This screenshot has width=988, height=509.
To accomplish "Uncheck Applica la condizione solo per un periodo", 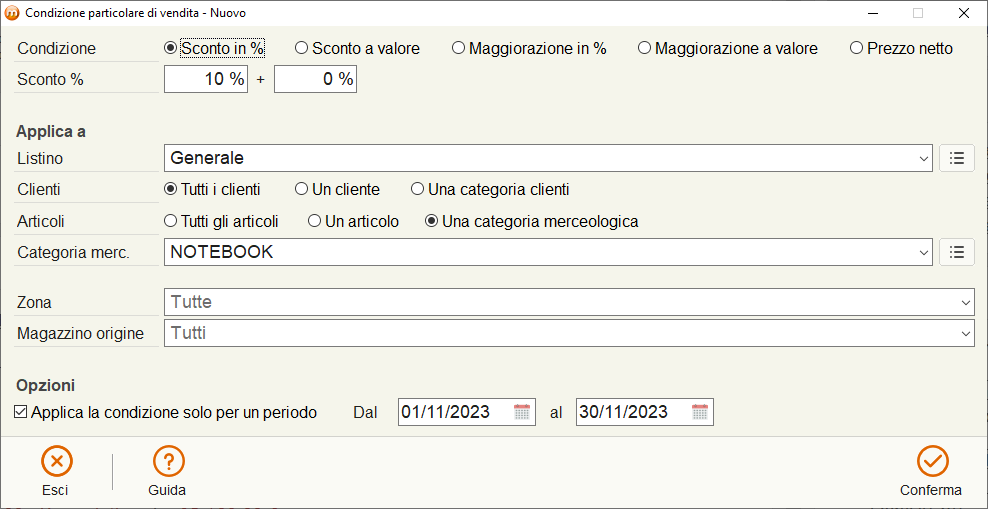I will [x=20, y=413].
